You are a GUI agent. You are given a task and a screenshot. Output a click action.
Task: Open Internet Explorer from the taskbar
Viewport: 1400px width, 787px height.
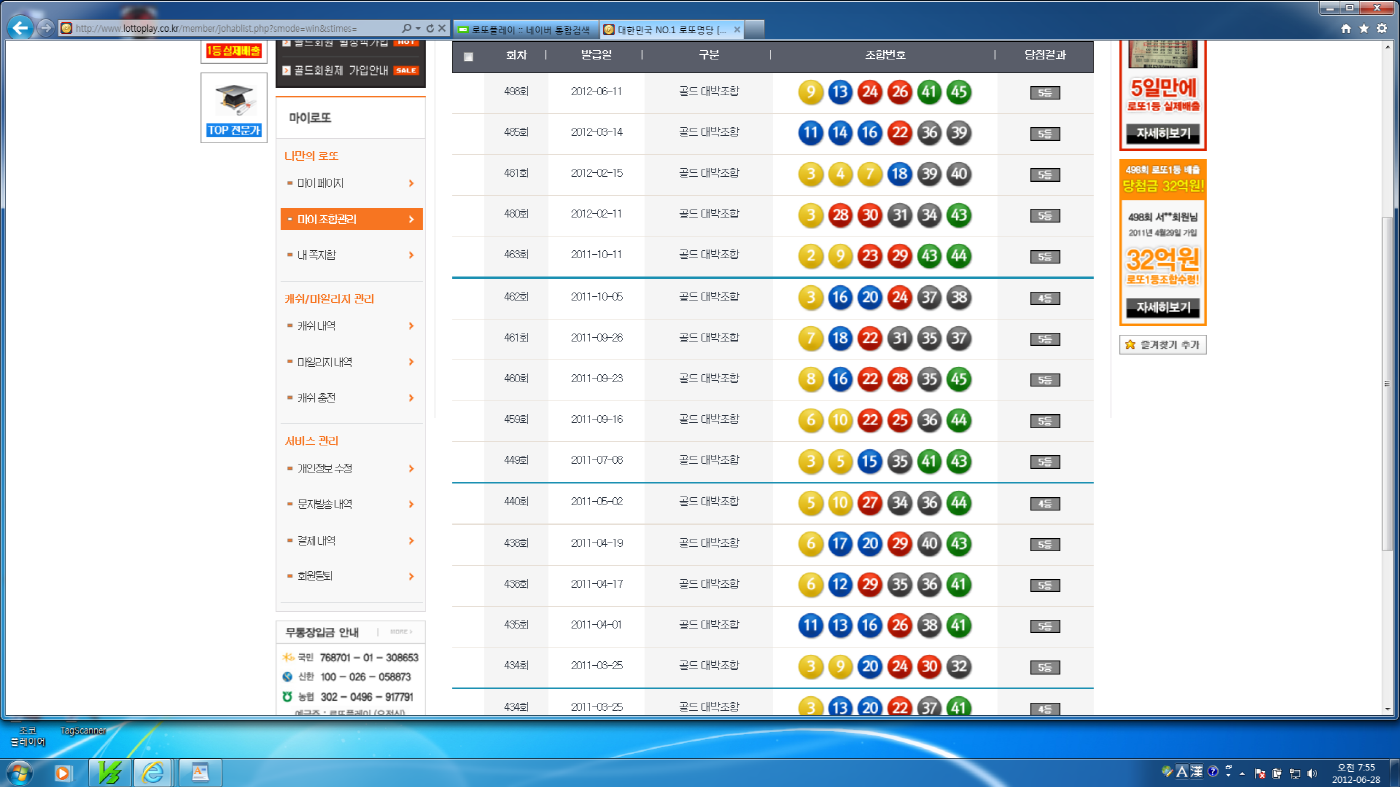tap(154, 772)
